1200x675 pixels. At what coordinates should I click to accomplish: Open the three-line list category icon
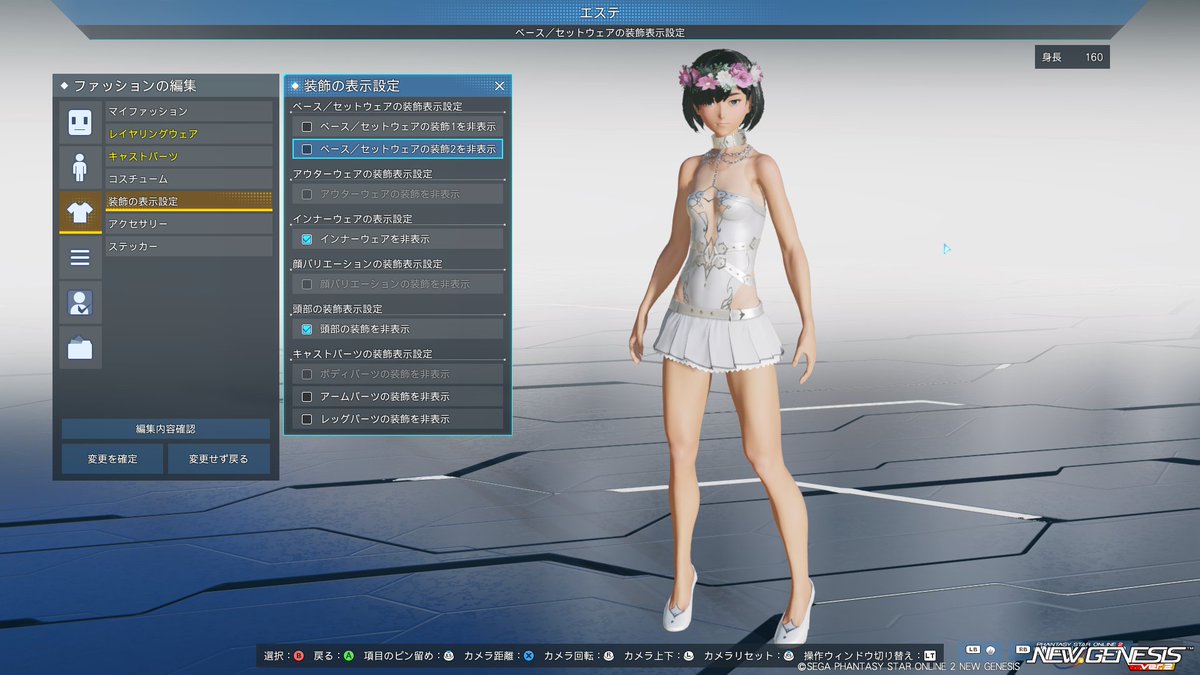click(x=80, y=258)
